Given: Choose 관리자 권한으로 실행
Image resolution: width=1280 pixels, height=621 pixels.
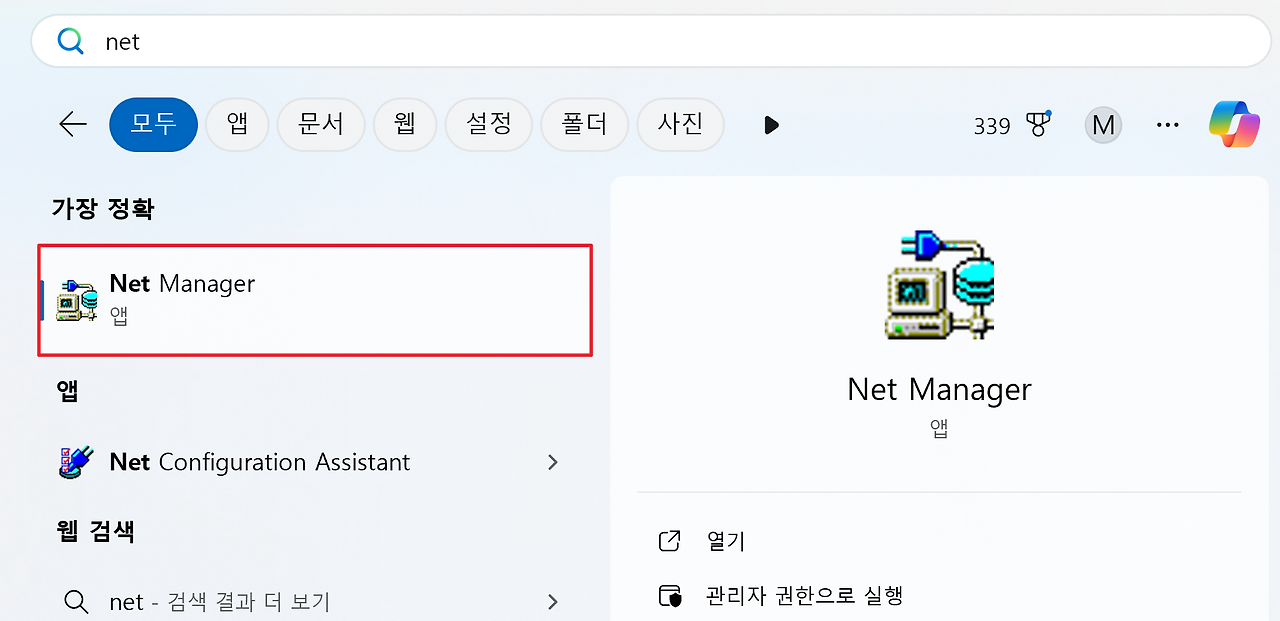Looking at the screenshot, I should point(804,596).
